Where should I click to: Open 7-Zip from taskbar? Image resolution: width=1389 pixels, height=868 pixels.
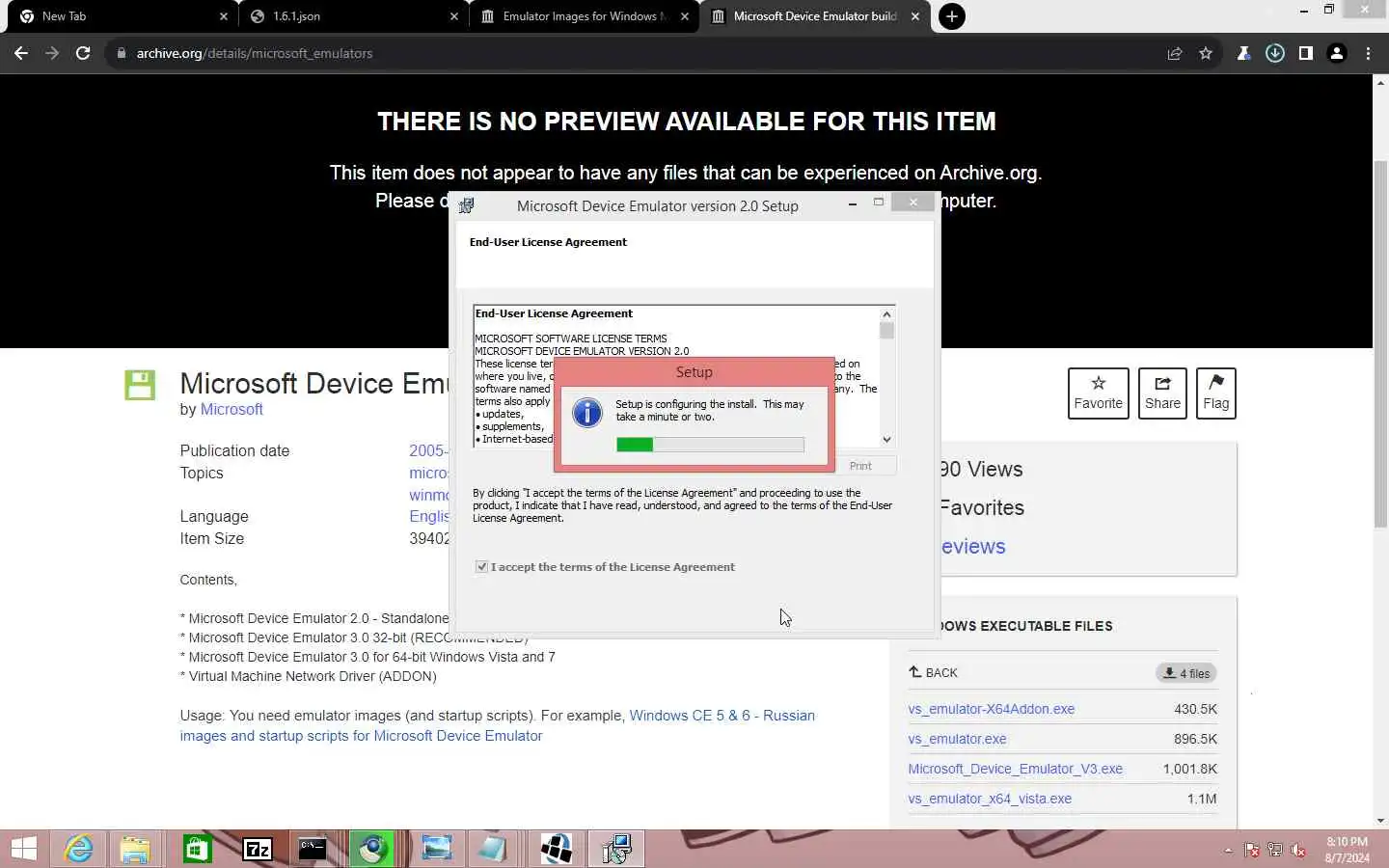[258, 849]
